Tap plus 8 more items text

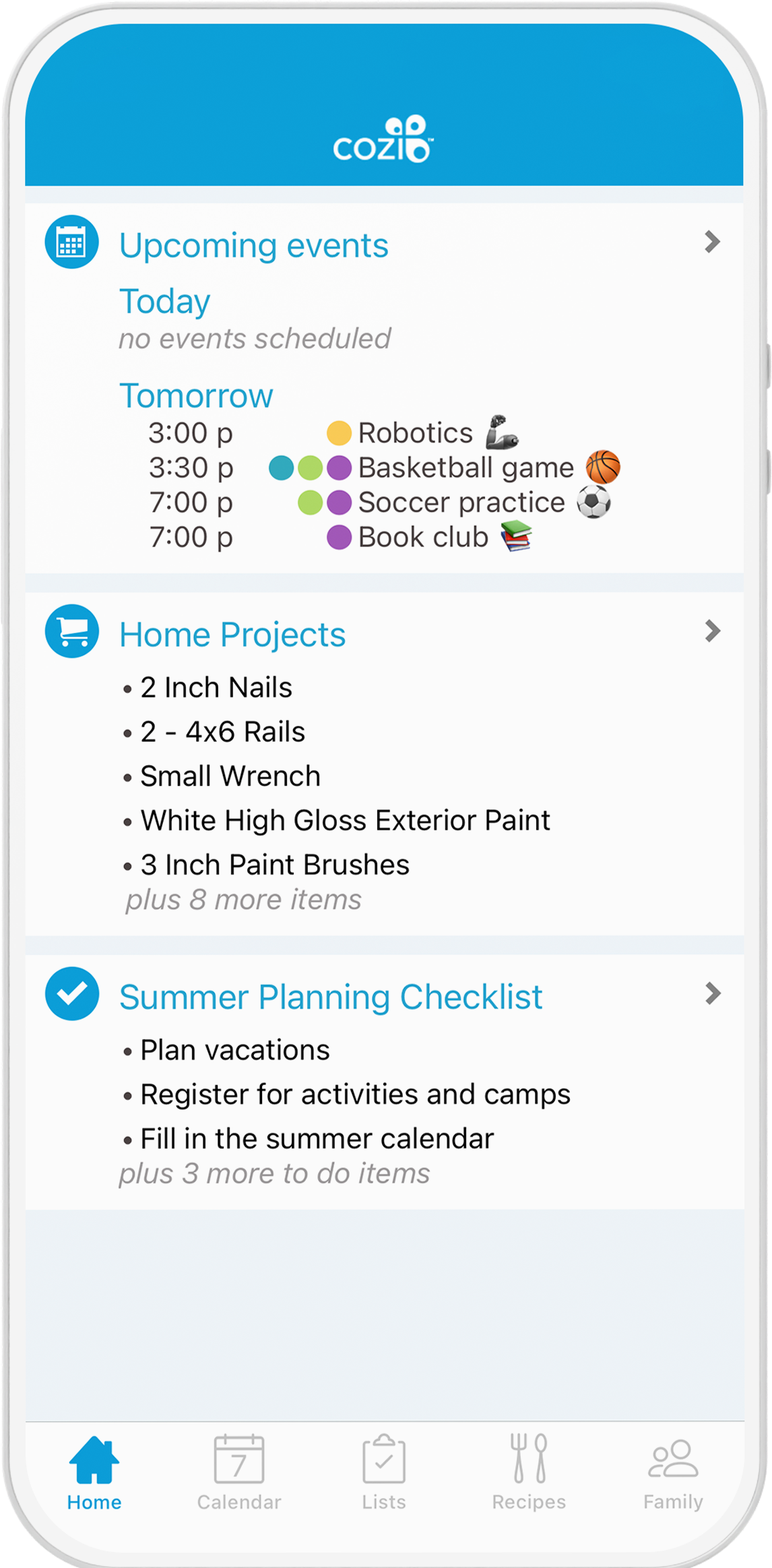coord(244,900)
